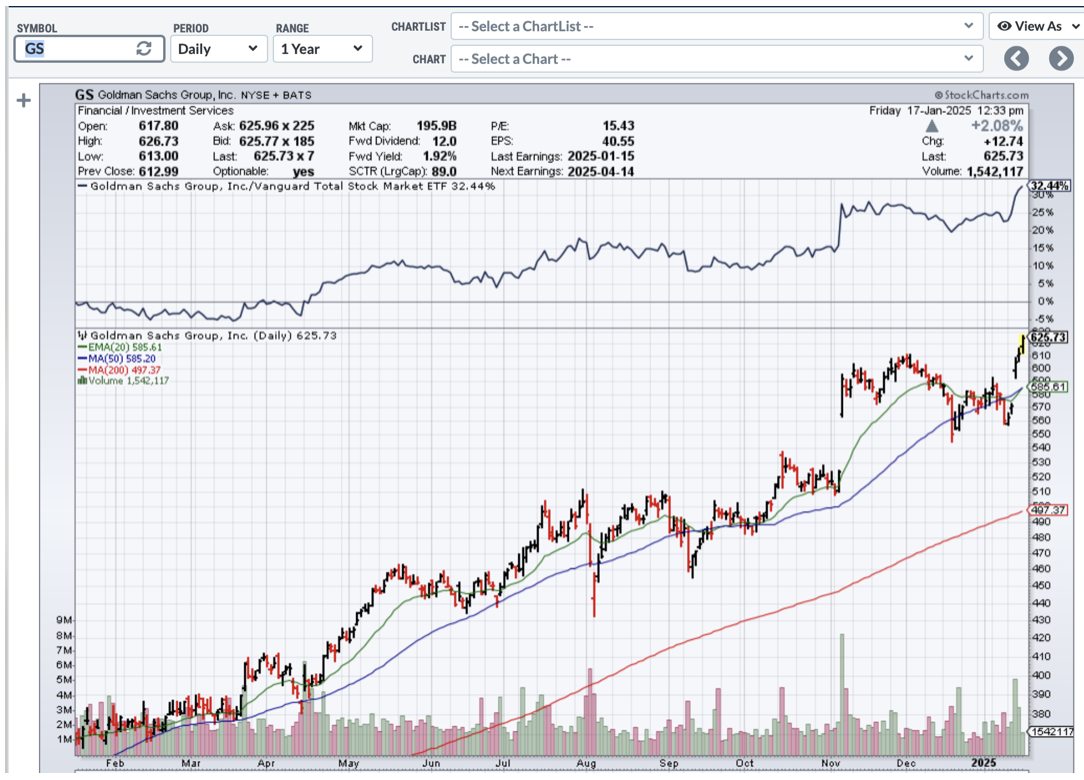
Task: Click the OHLC bar icon before Goldman Sachs legend
Action: click(x=83, y=334)
